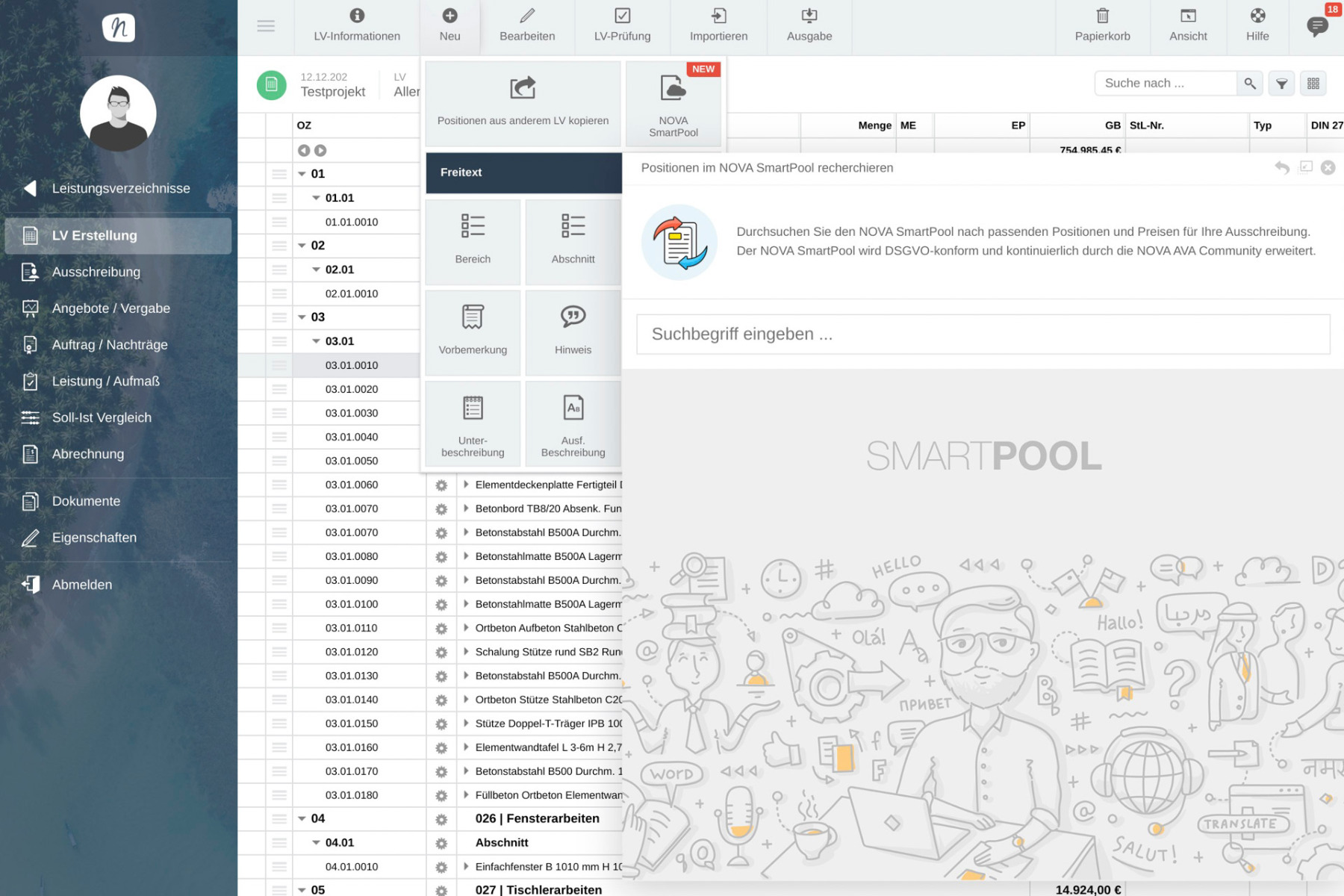Viewport: 1344px width, 896px height.
Task: Toggle the search filter funnel
Action: (x=1281, y=83)
